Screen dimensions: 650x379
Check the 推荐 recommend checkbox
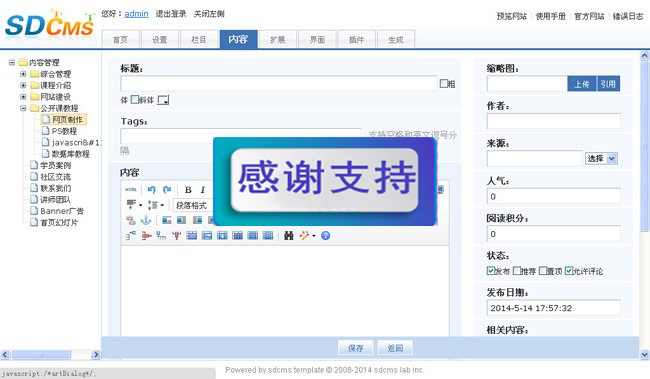[517, 271]
